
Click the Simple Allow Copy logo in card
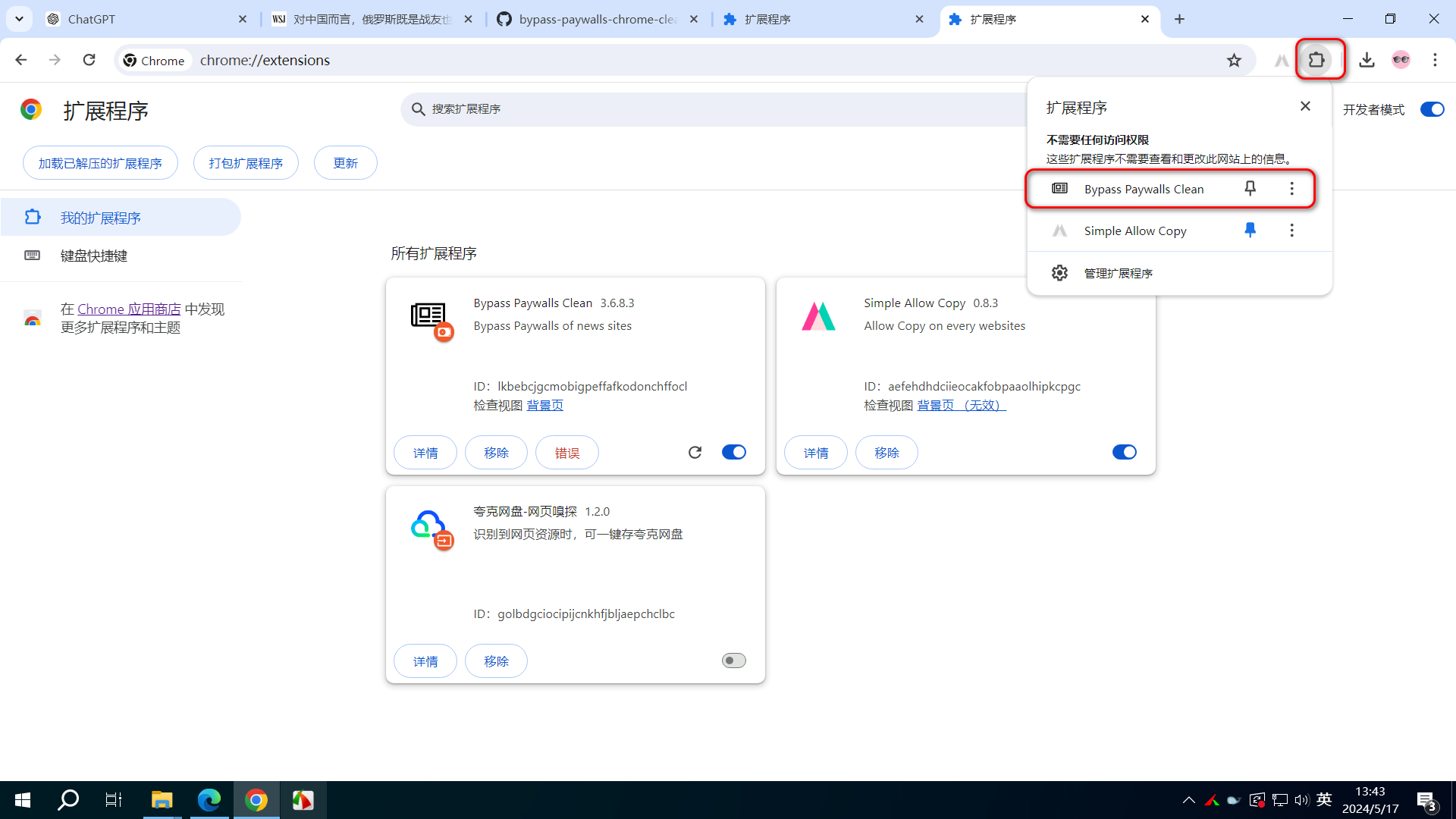(x=819, y=316)
